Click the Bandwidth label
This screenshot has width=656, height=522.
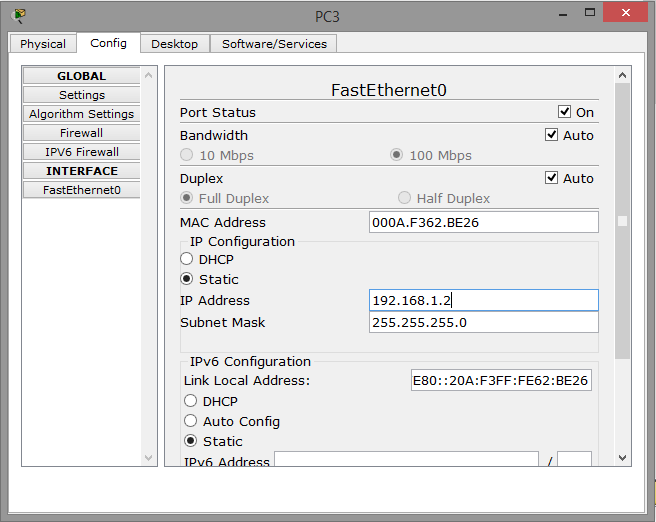click(x=214, y=136)
